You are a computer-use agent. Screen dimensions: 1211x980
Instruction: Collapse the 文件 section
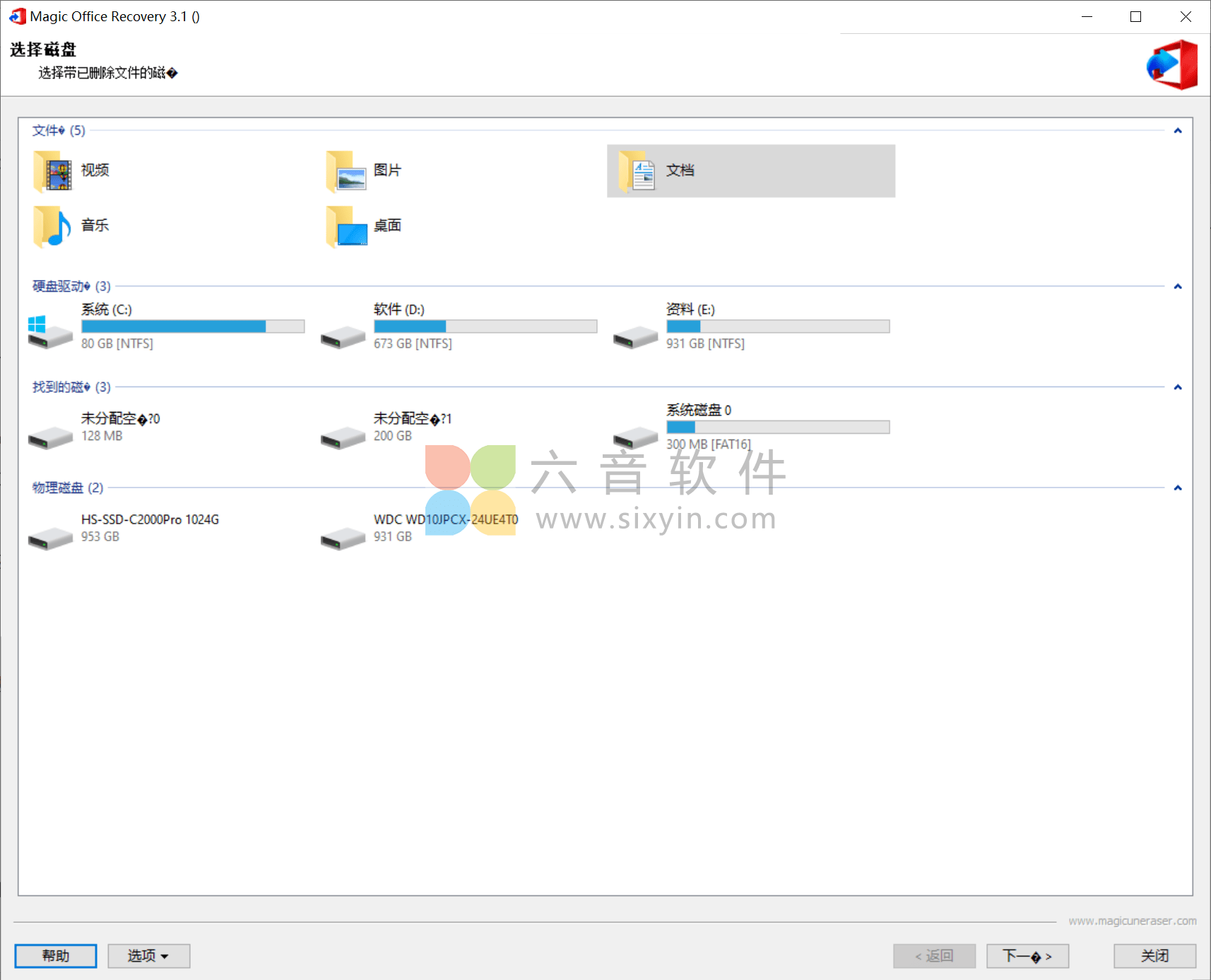[1177, 130]
